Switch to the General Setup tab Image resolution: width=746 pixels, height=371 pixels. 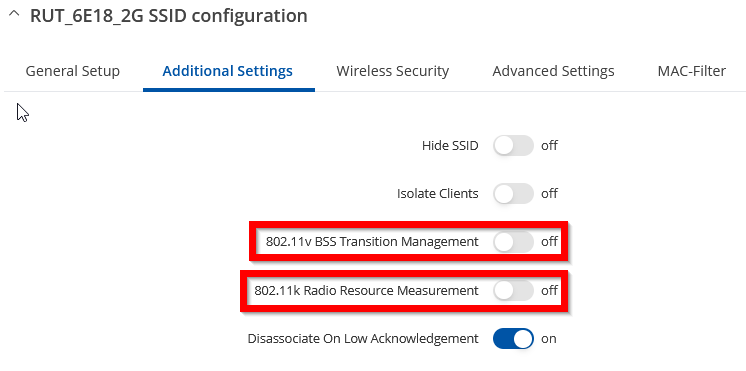73,71
